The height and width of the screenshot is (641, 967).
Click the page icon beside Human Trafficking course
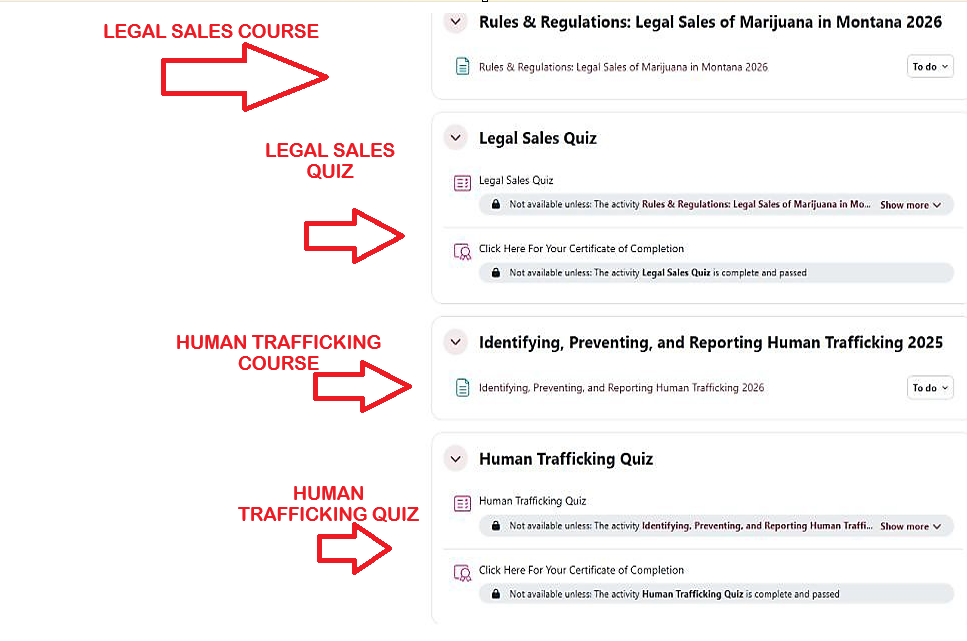click(461, 387)
